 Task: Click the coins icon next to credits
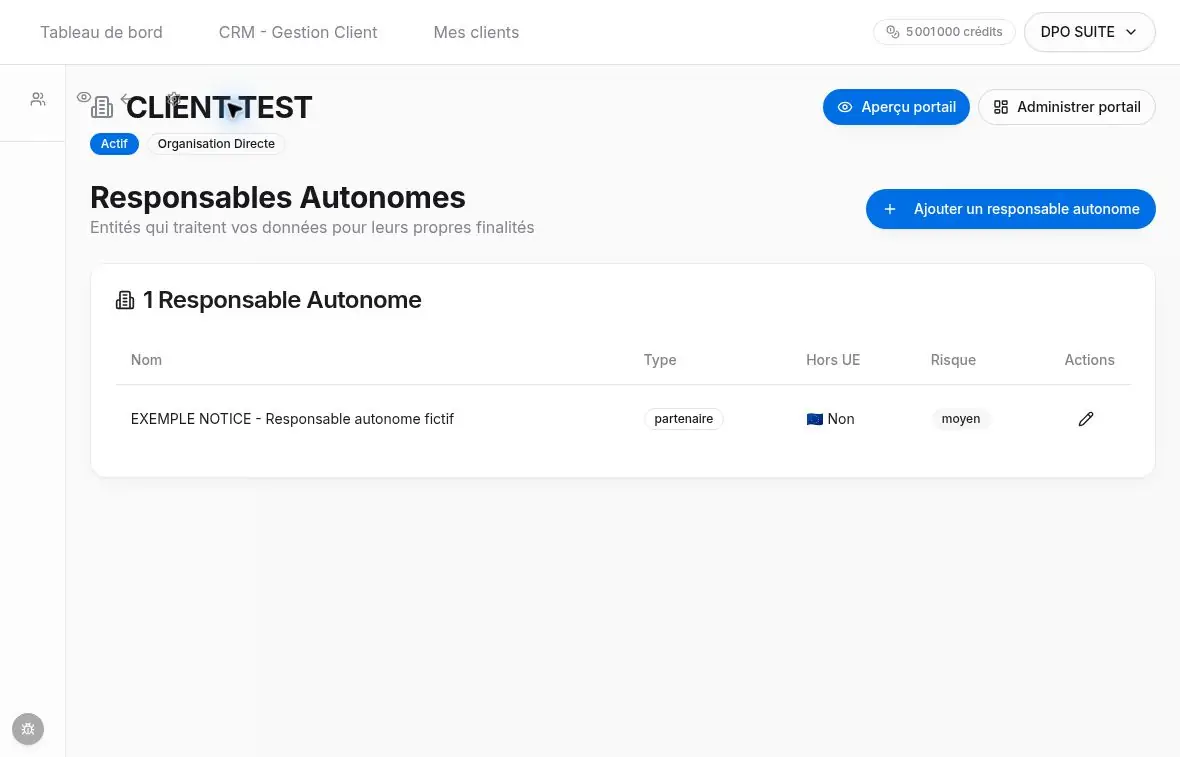point(893,32)
